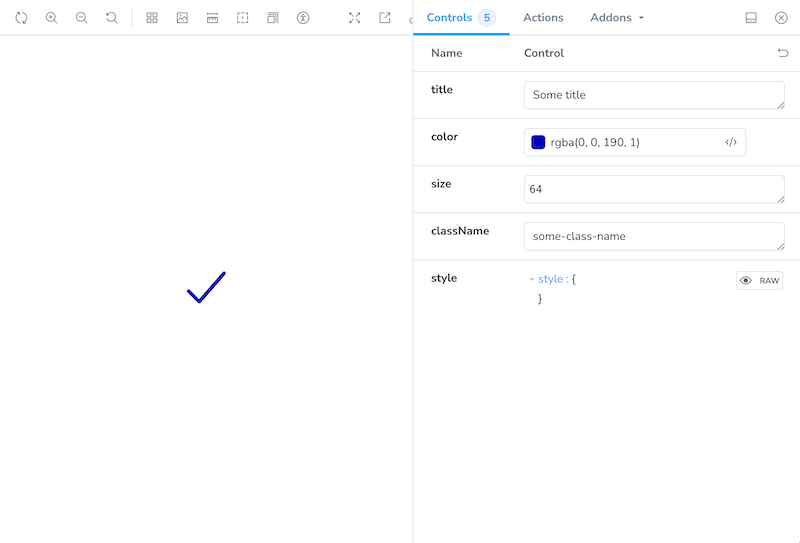This screenshot has width=800, height=543.
Task: Open the story in a new tab
Action: click(385, 18)
